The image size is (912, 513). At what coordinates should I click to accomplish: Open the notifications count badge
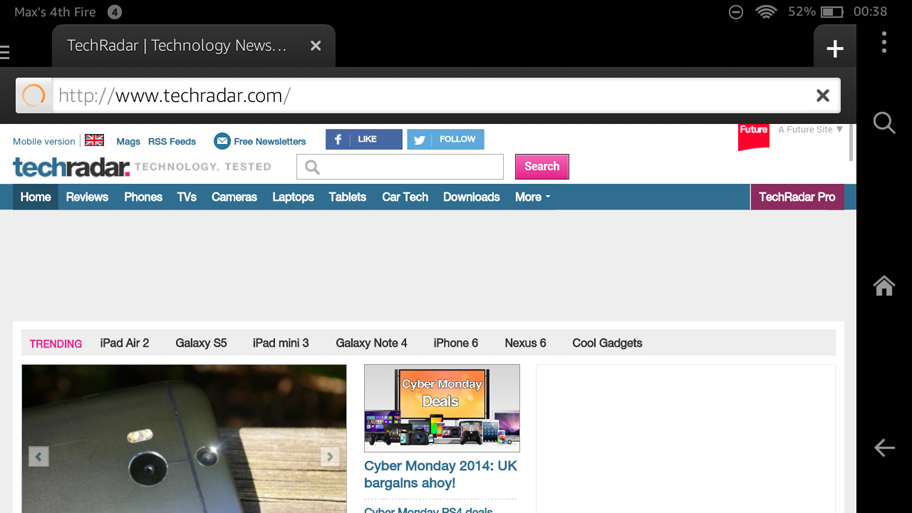[x=115, y=12]
